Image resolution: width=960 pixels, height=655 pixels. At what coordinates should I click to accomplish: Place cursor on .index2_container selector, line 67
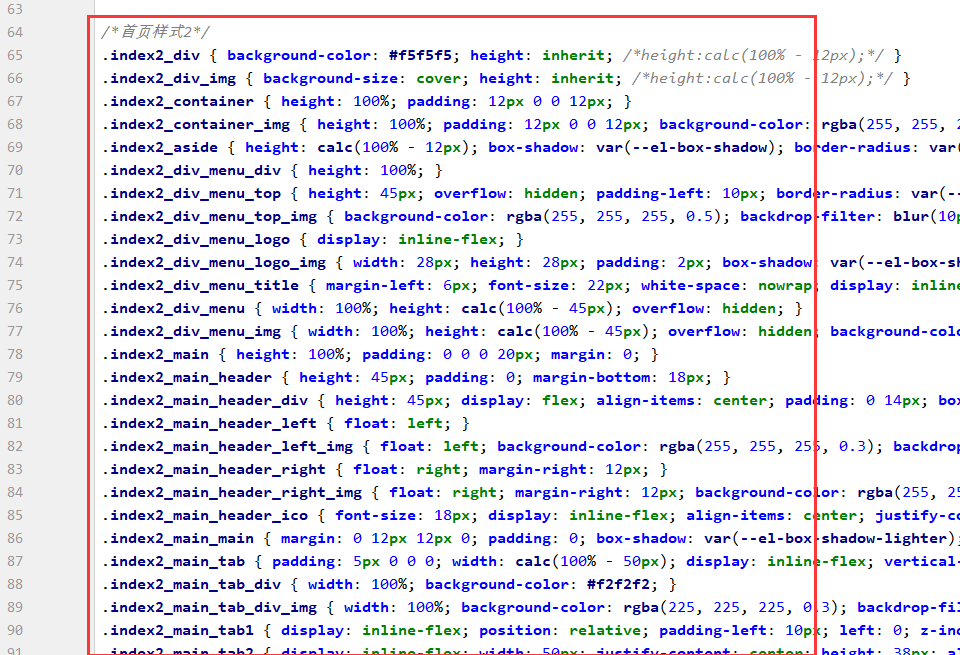(x=178, y=101)
